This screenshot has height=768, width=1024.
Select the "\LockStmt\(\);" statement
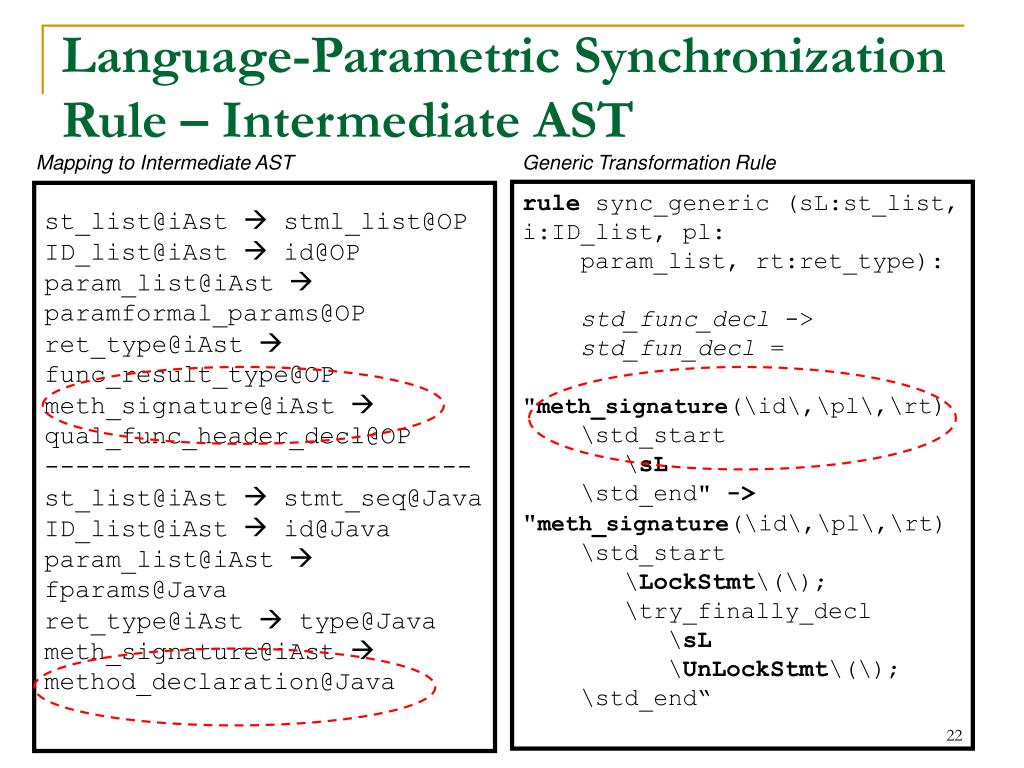coord(726,582)
